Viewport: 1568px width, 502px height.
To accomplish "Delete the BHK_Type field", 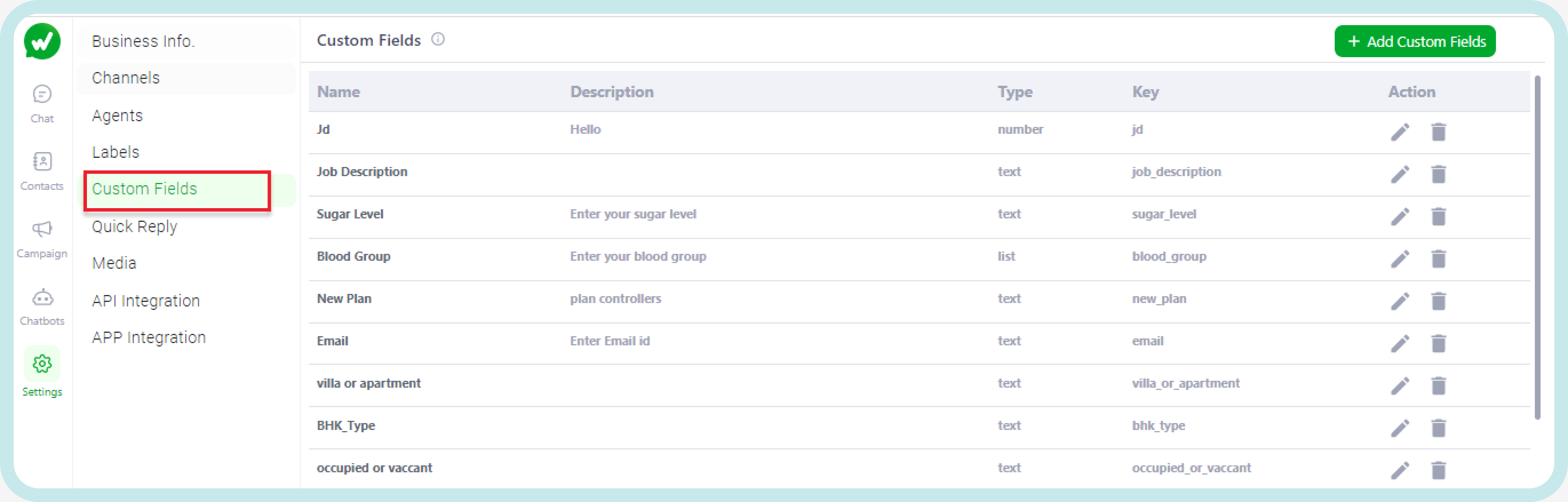I will click(x=1438, y=428).
